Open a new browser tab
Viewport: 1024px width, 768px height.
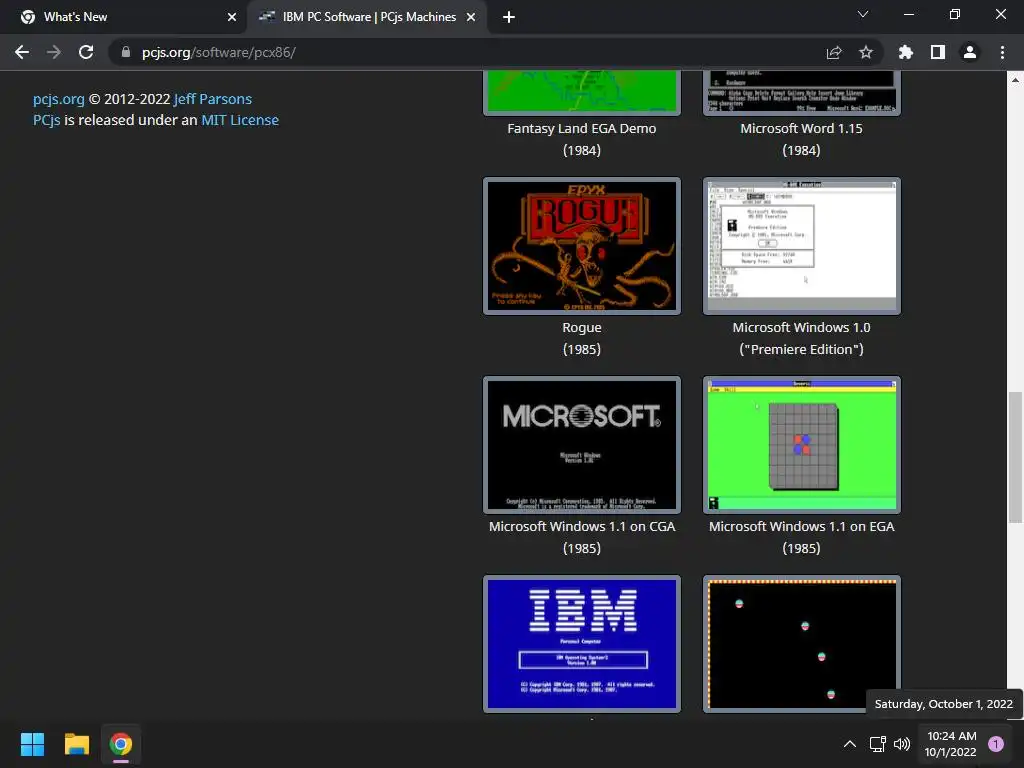point(509,17)
